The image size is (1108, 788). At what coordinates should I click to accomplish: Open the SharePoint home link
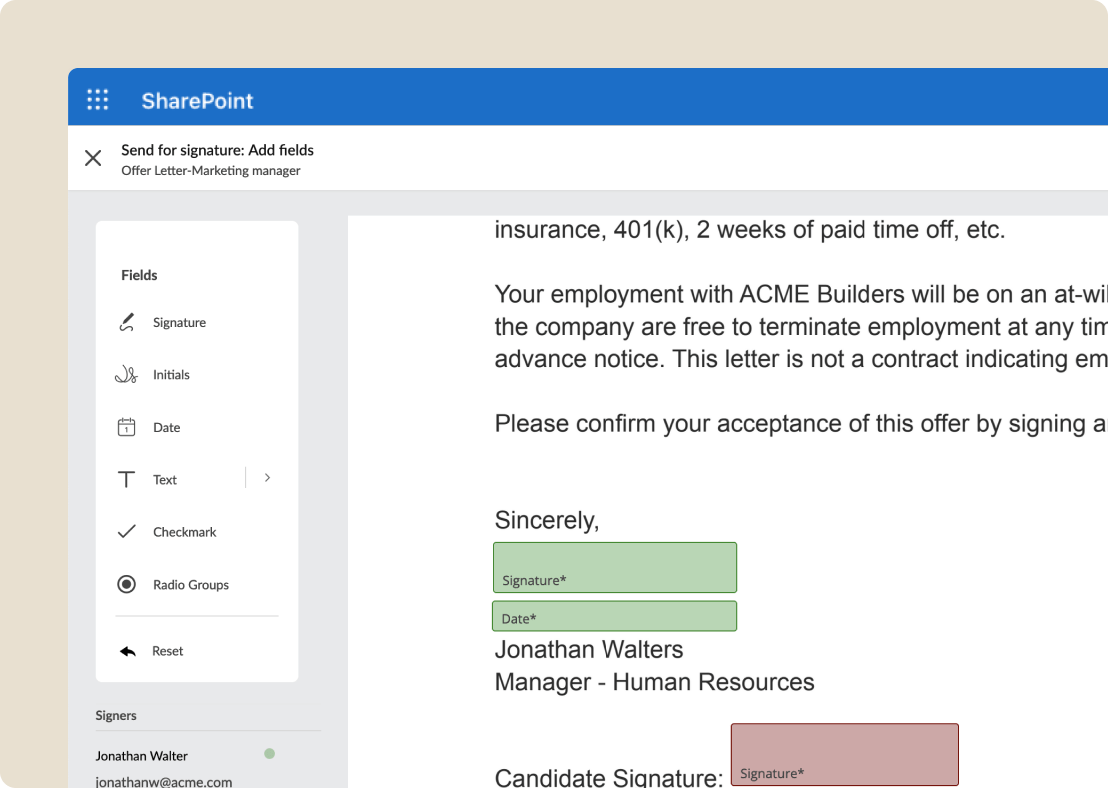[197, 100]
